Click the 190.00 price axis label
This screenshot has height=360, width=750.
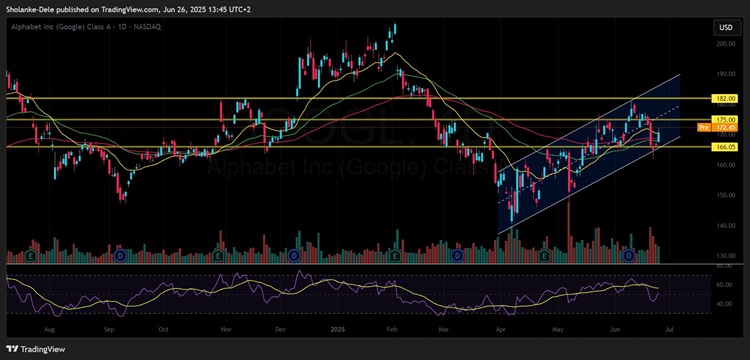[726, 74]
